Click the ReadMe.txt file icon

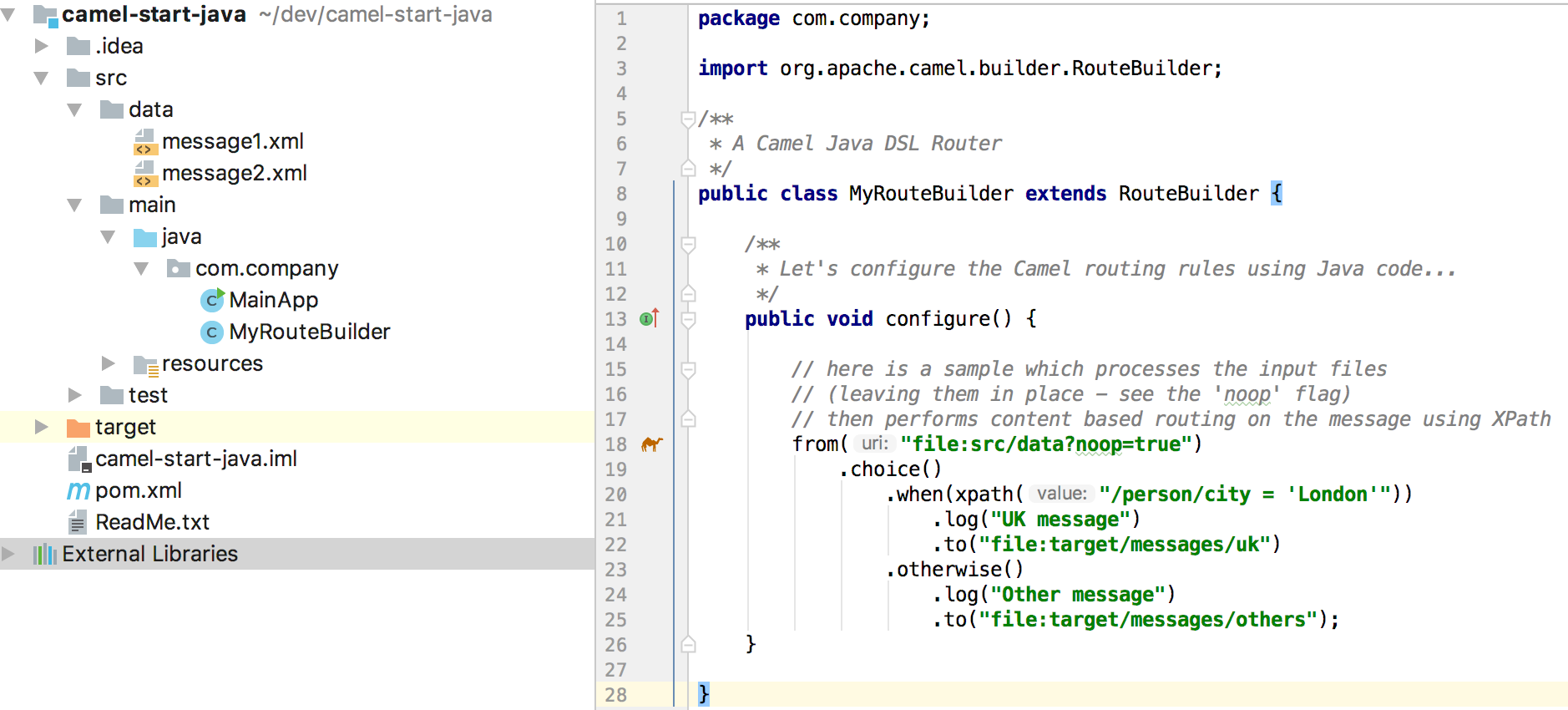(78, 523)
